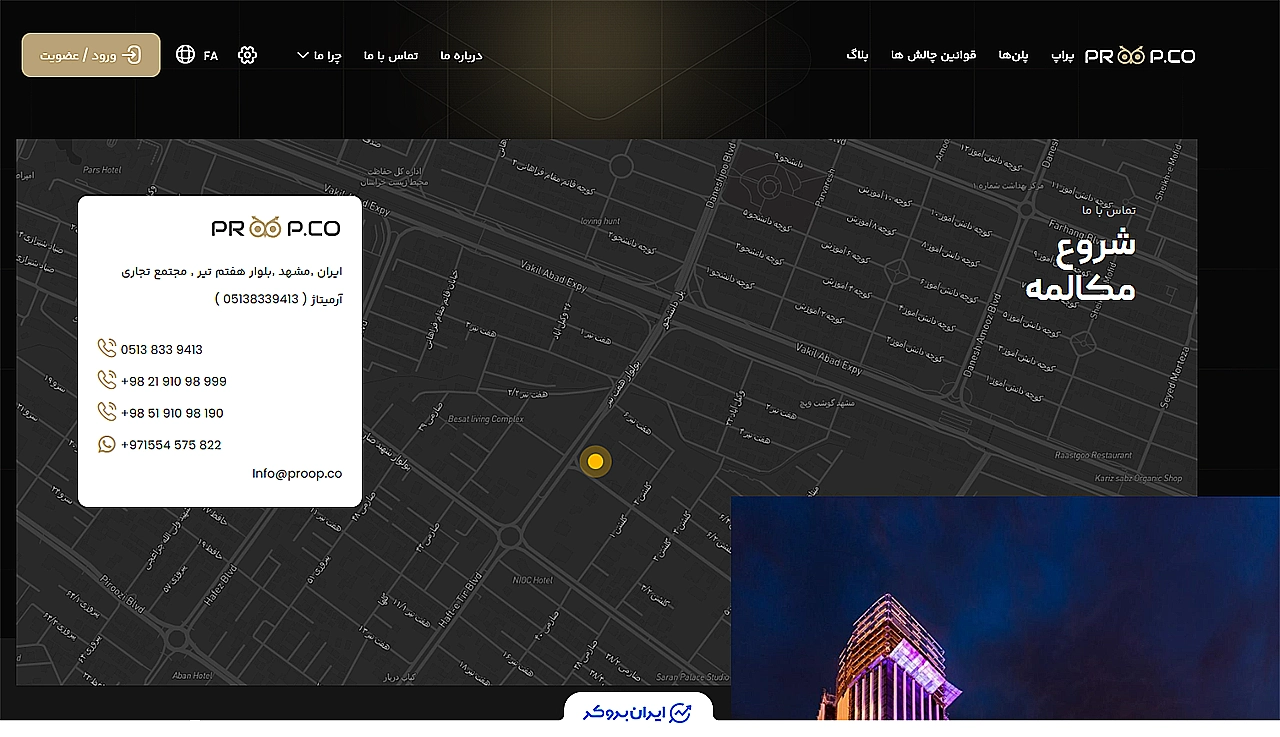Image resolution: width=1280 pixels, height=737 pixels.
Task: Click the yellow location marker on the map
Action: (x=595, y=461)
